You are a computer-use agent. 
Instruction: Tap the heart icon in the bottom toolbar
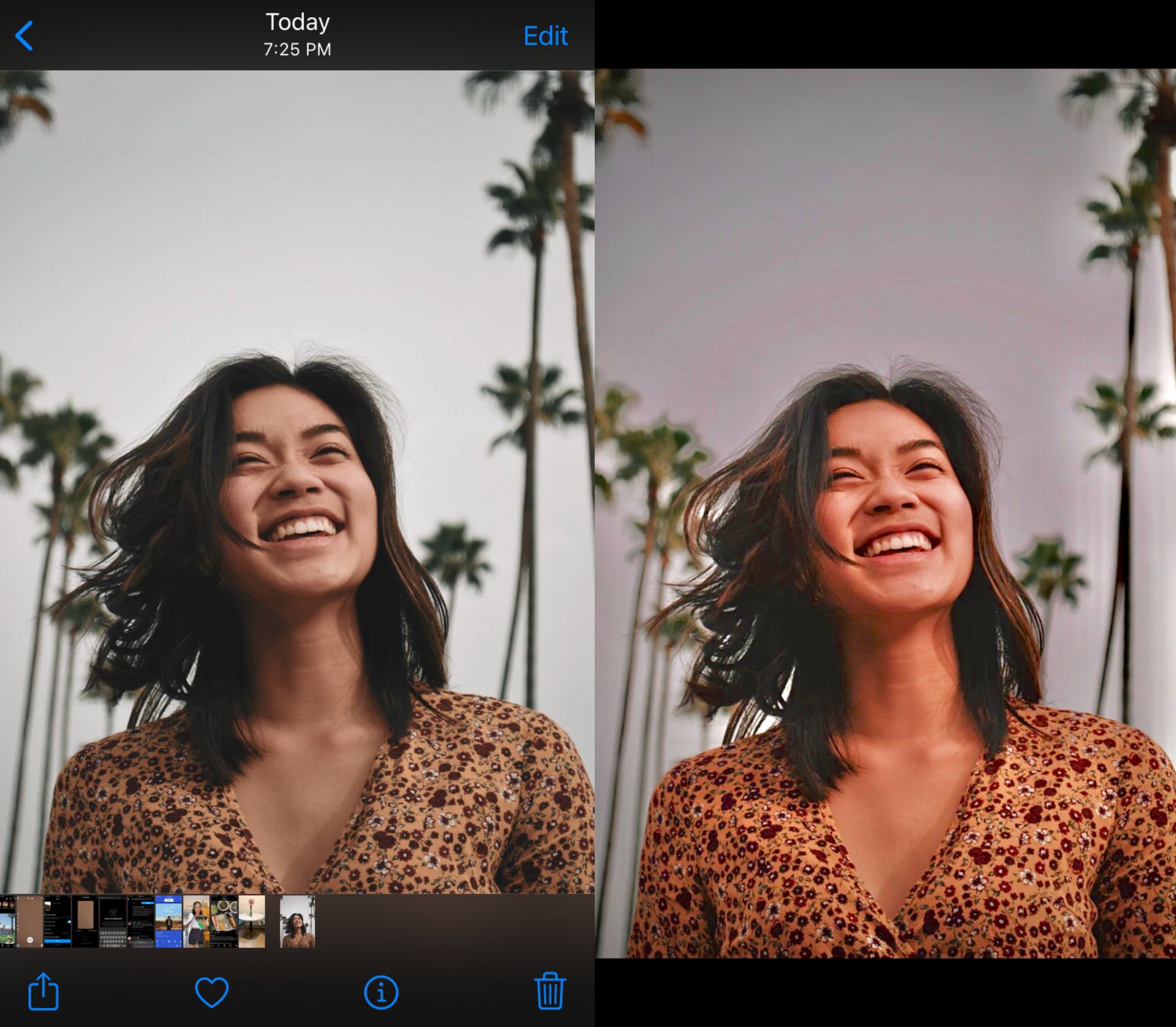(x=211, y=991)
